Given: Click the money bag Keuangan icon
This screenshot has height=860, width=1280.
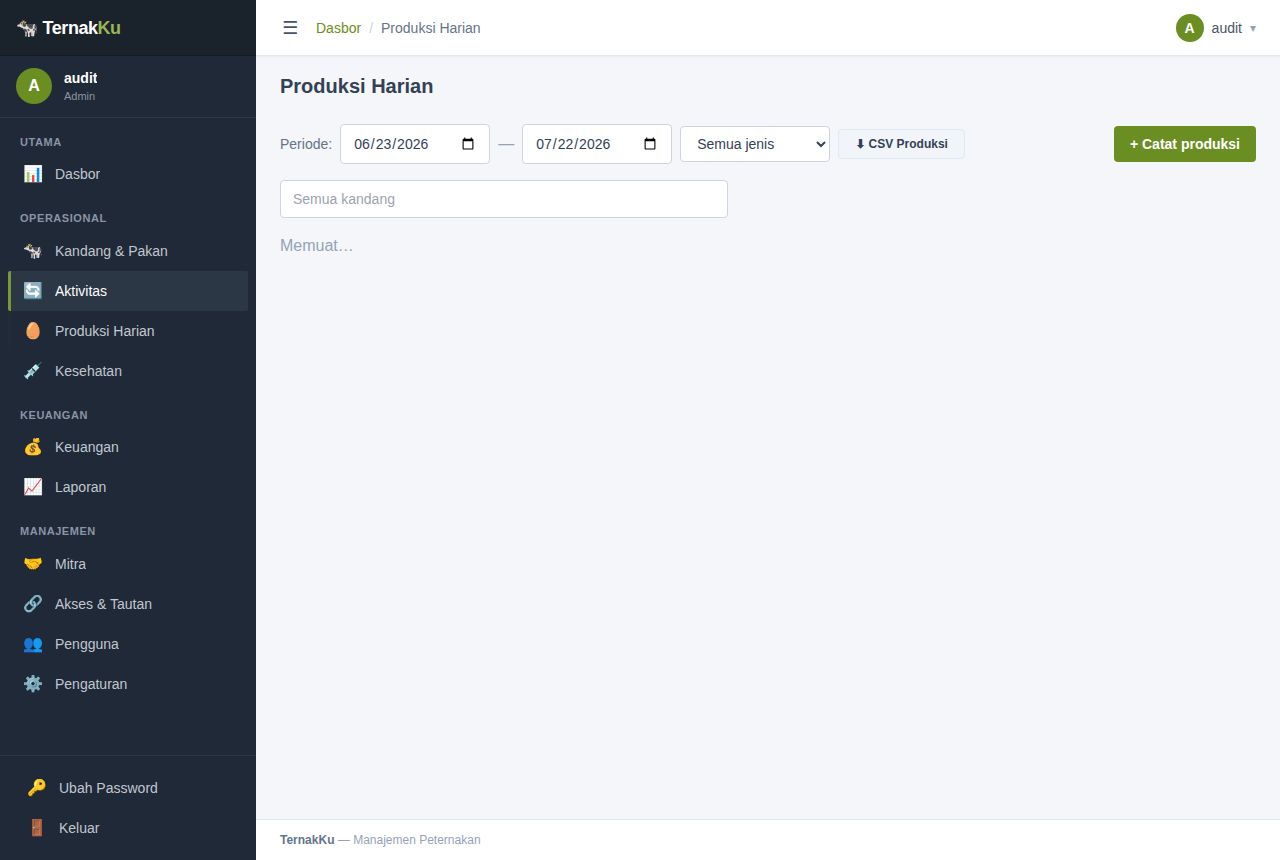Looking at the screenshot, I should point(33,447).
